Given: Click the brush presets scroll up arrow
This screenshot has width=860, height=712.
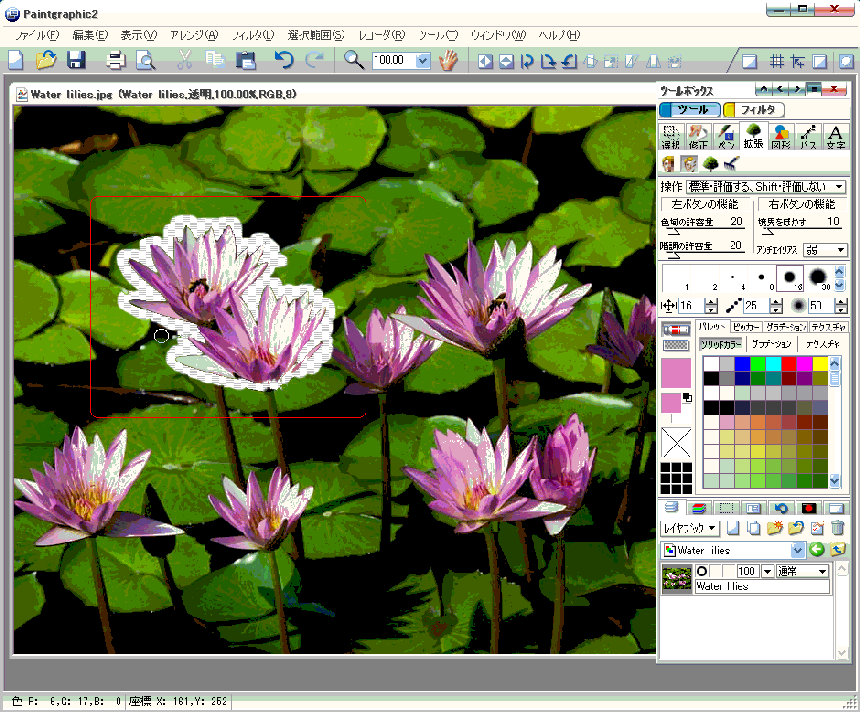Looking at the screenshot, I should 840,271.
